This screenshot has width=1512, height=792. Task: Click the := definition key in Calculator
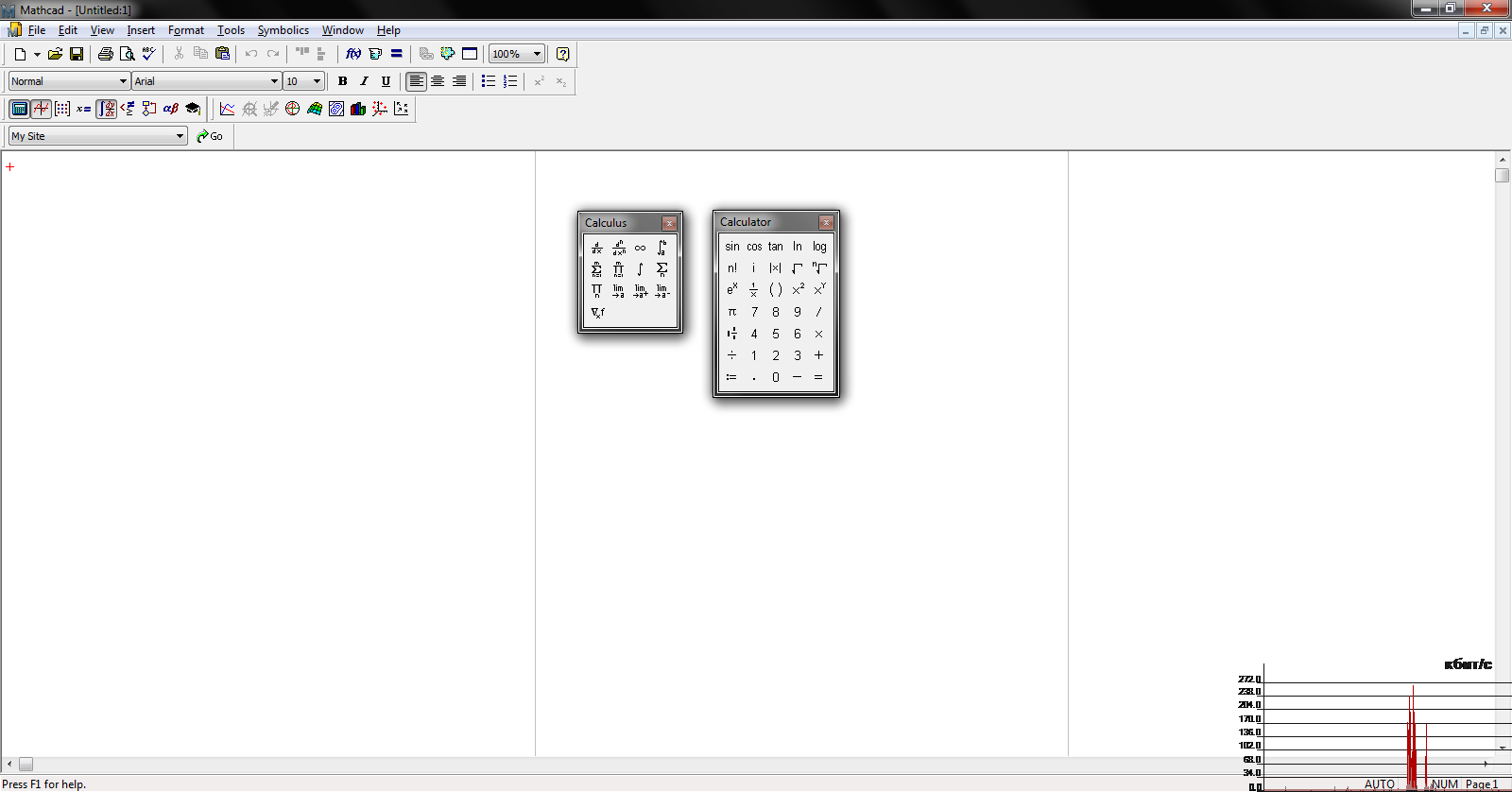732,377
